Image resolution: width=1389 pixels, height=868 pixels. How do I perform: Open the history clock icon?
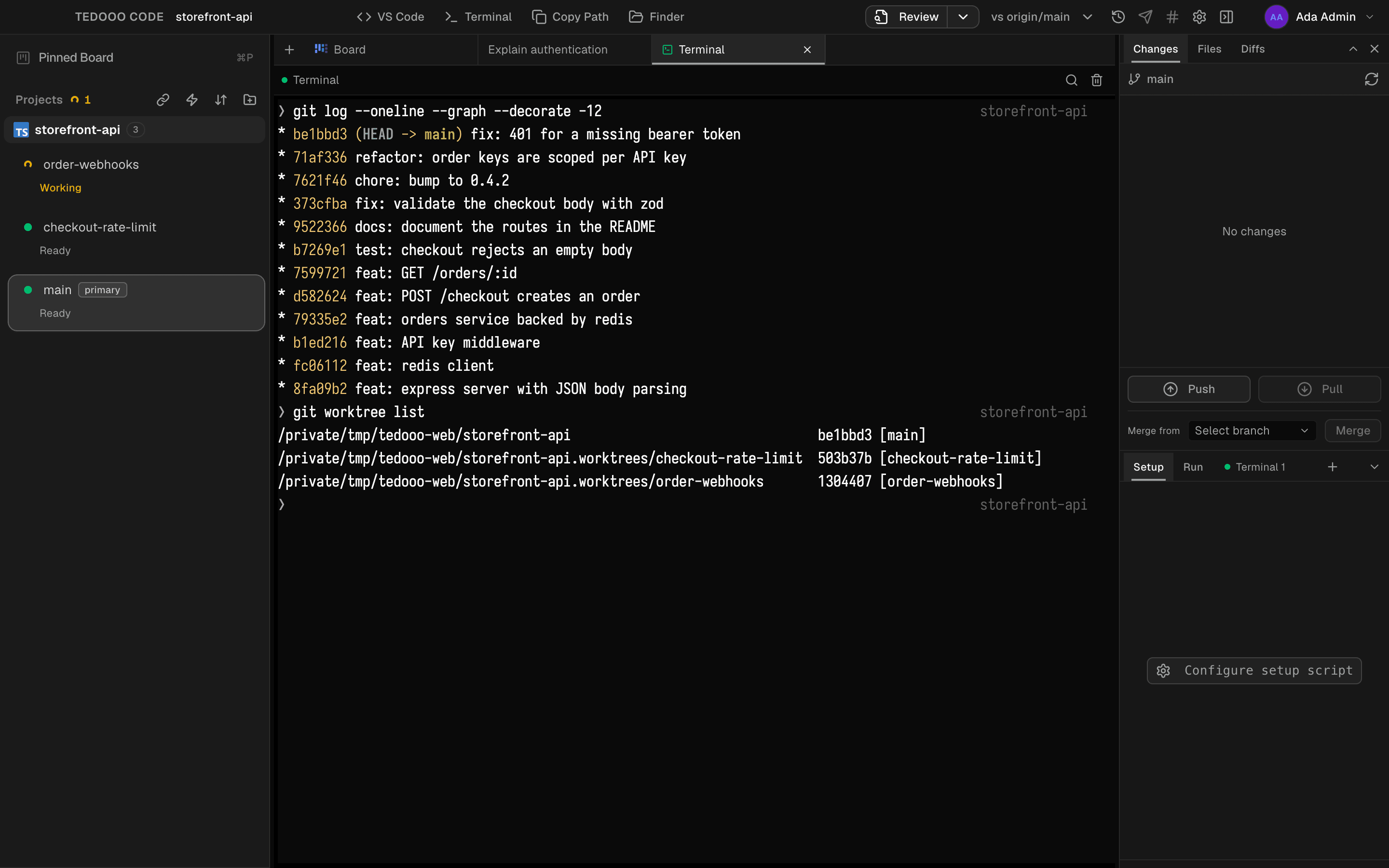(1117, 17)
